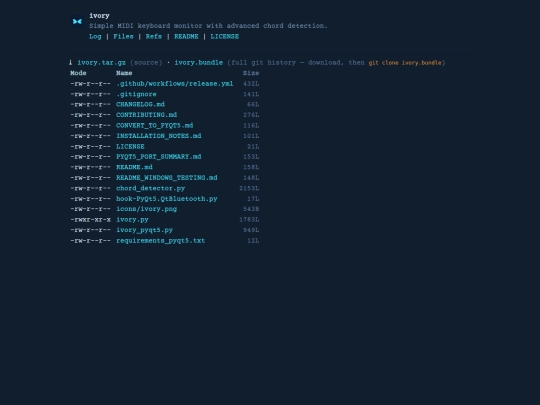
Task: Open CONTRIBUTING.md file
Action: click(x=146, y=115)
